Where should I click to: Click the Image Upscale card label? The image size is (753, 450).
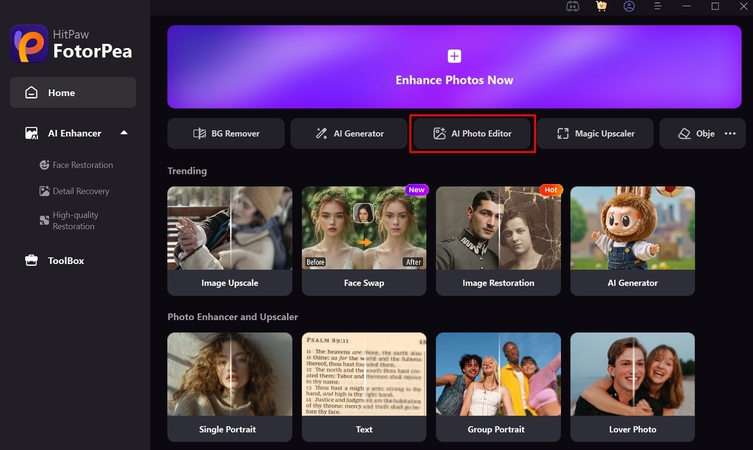[230, 283]
